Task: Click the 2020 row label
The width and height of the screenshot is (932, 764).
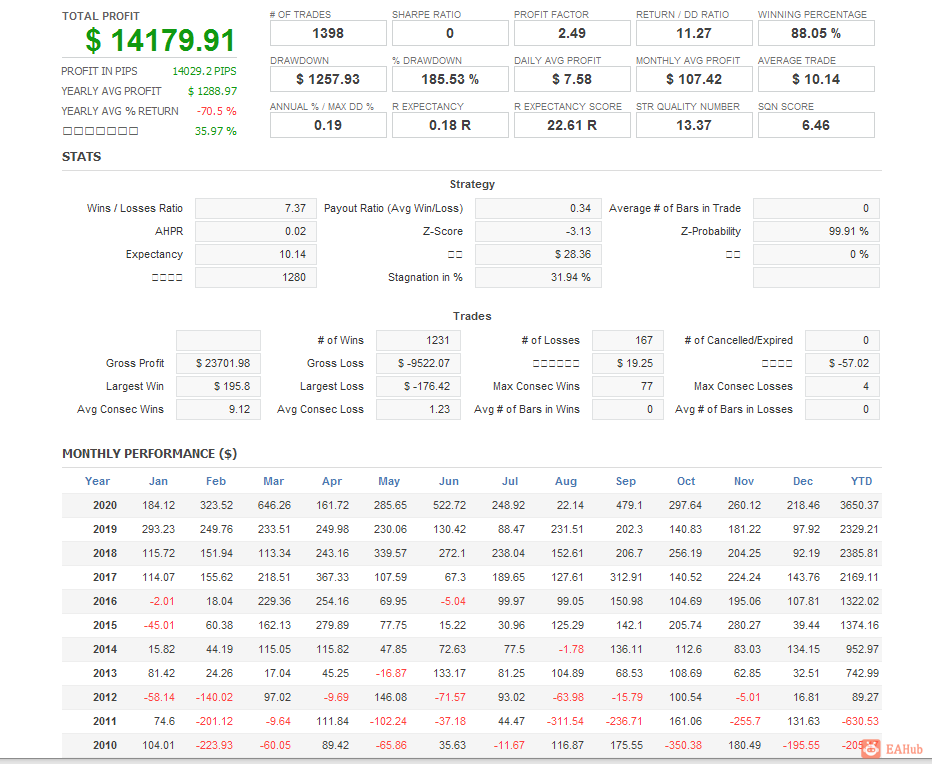Action: click(105, 505)
